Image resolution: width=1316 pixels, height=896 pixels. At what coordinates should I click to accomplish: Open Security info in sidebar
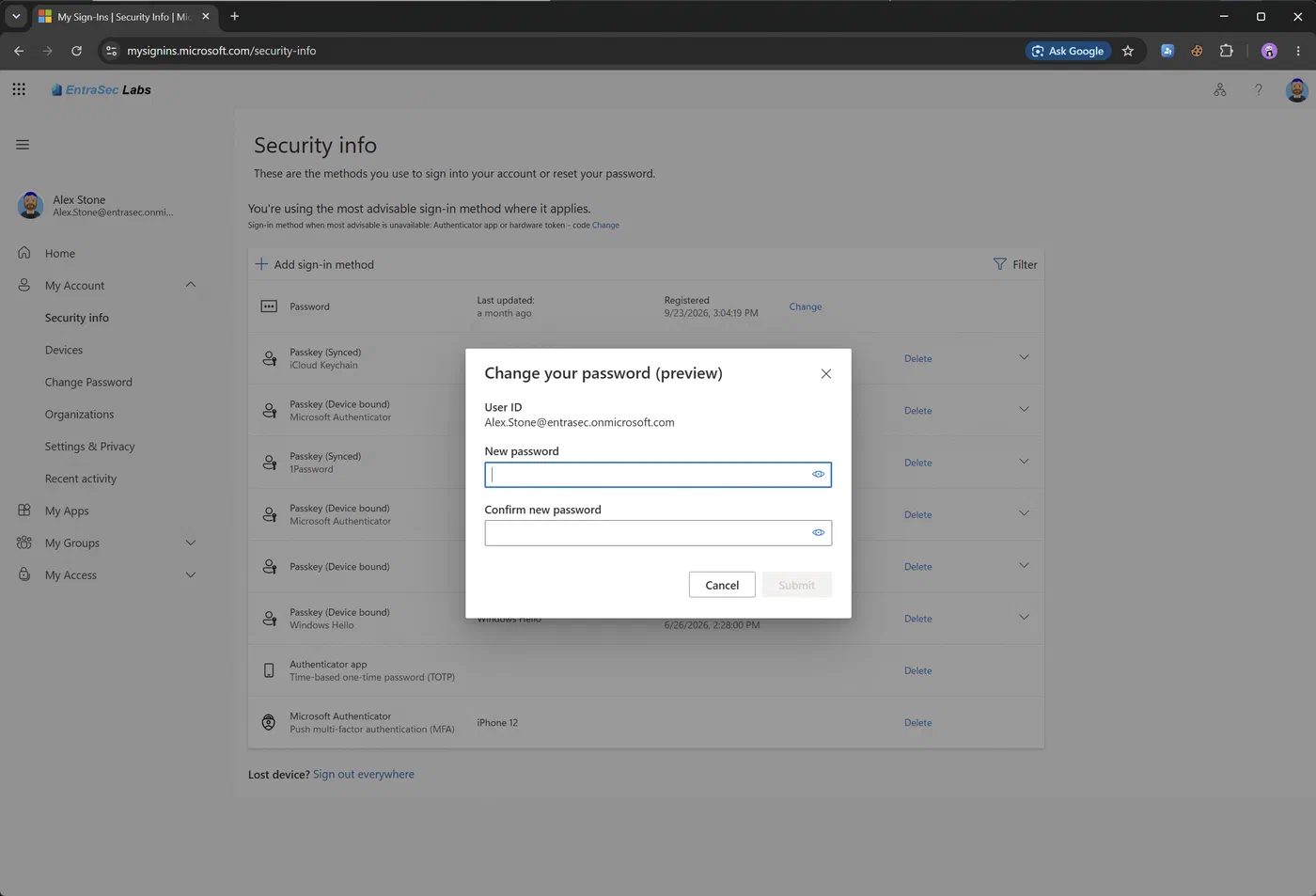77,318
